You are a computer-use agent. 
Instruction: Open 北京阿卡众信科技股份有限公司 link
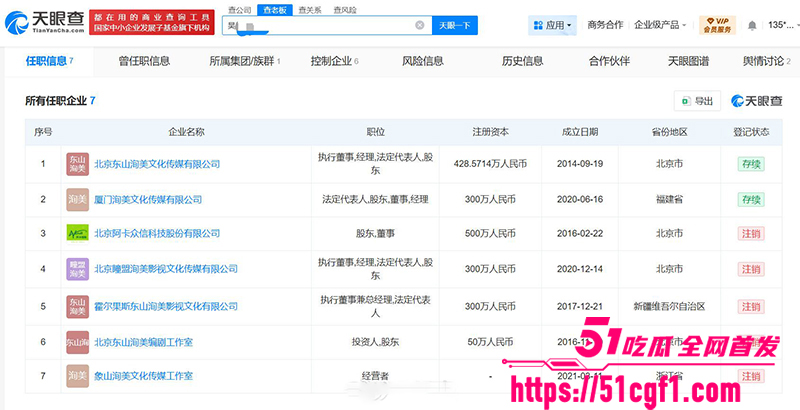(157, 233)
